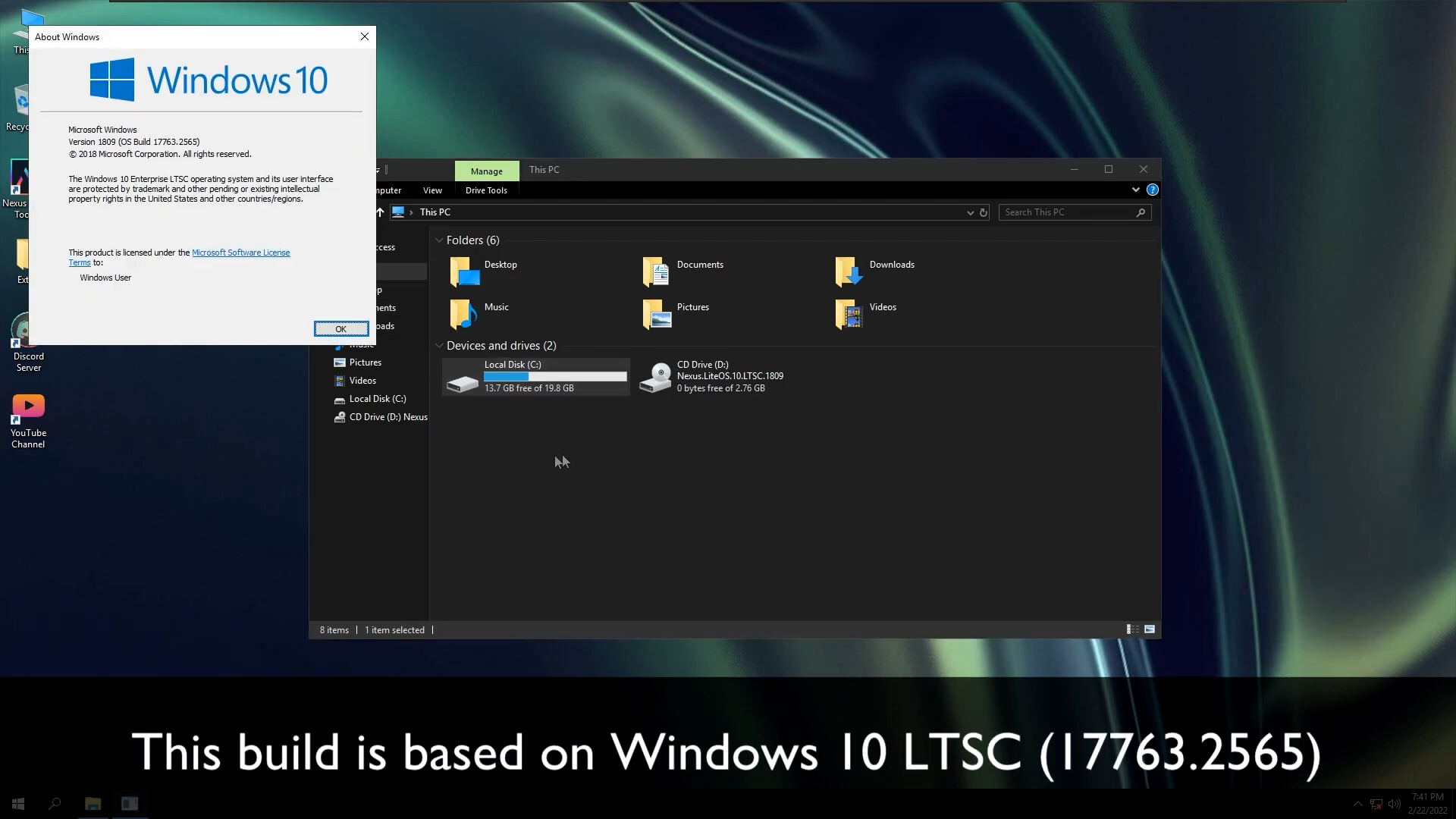
Task: Click the taskbar search magnifier
Action: (55, 804)
